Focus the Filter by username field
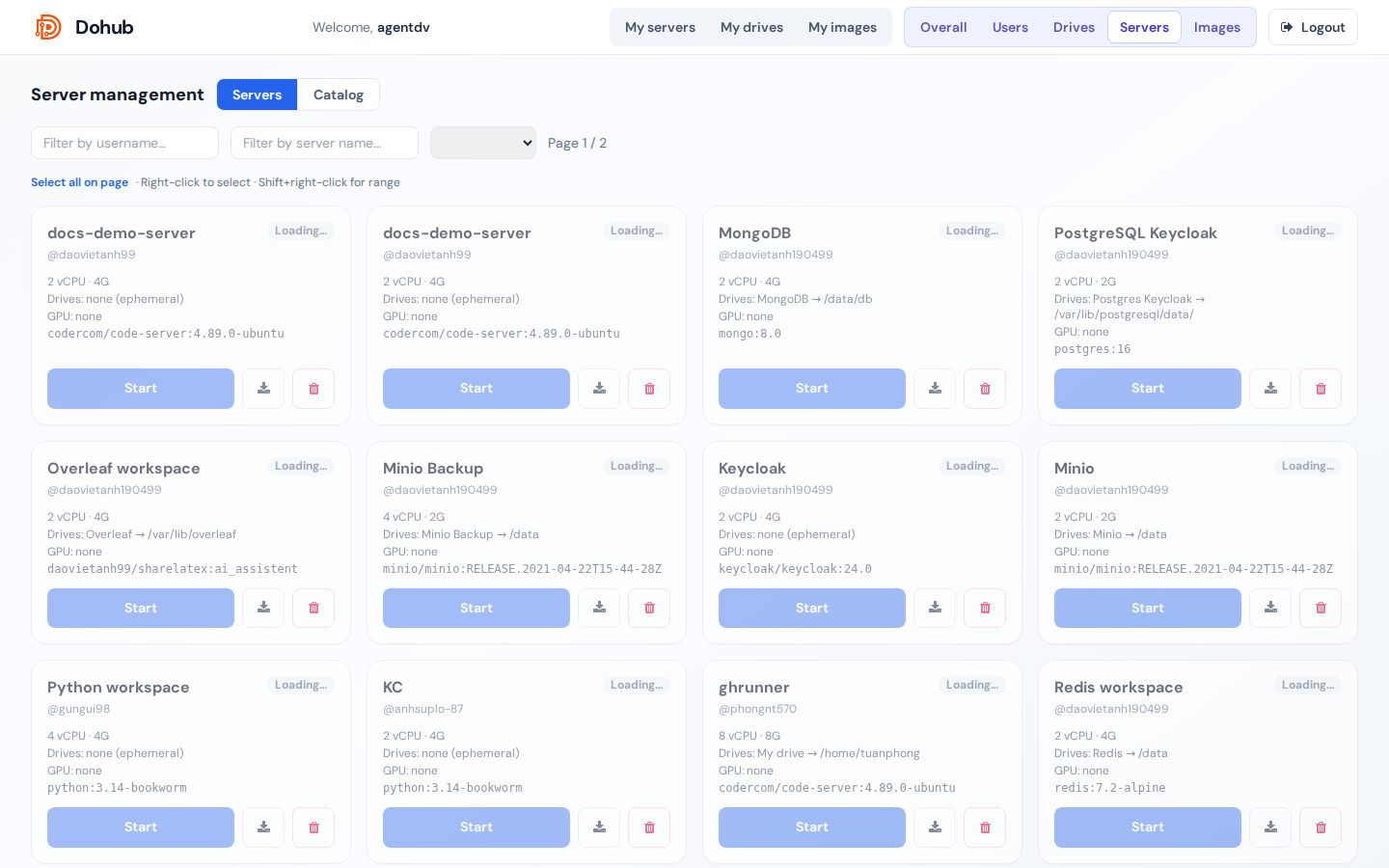Viewport: 1389px width, 868px height. 124,143
